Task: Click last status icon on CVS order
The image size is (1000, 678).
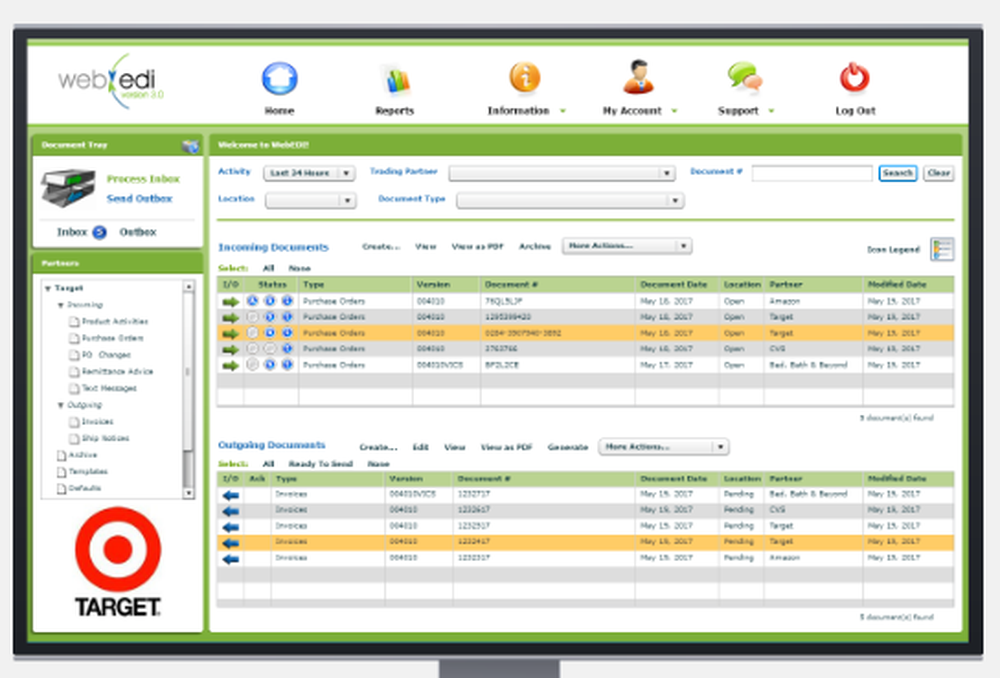Action: click(x=287, y=349)
